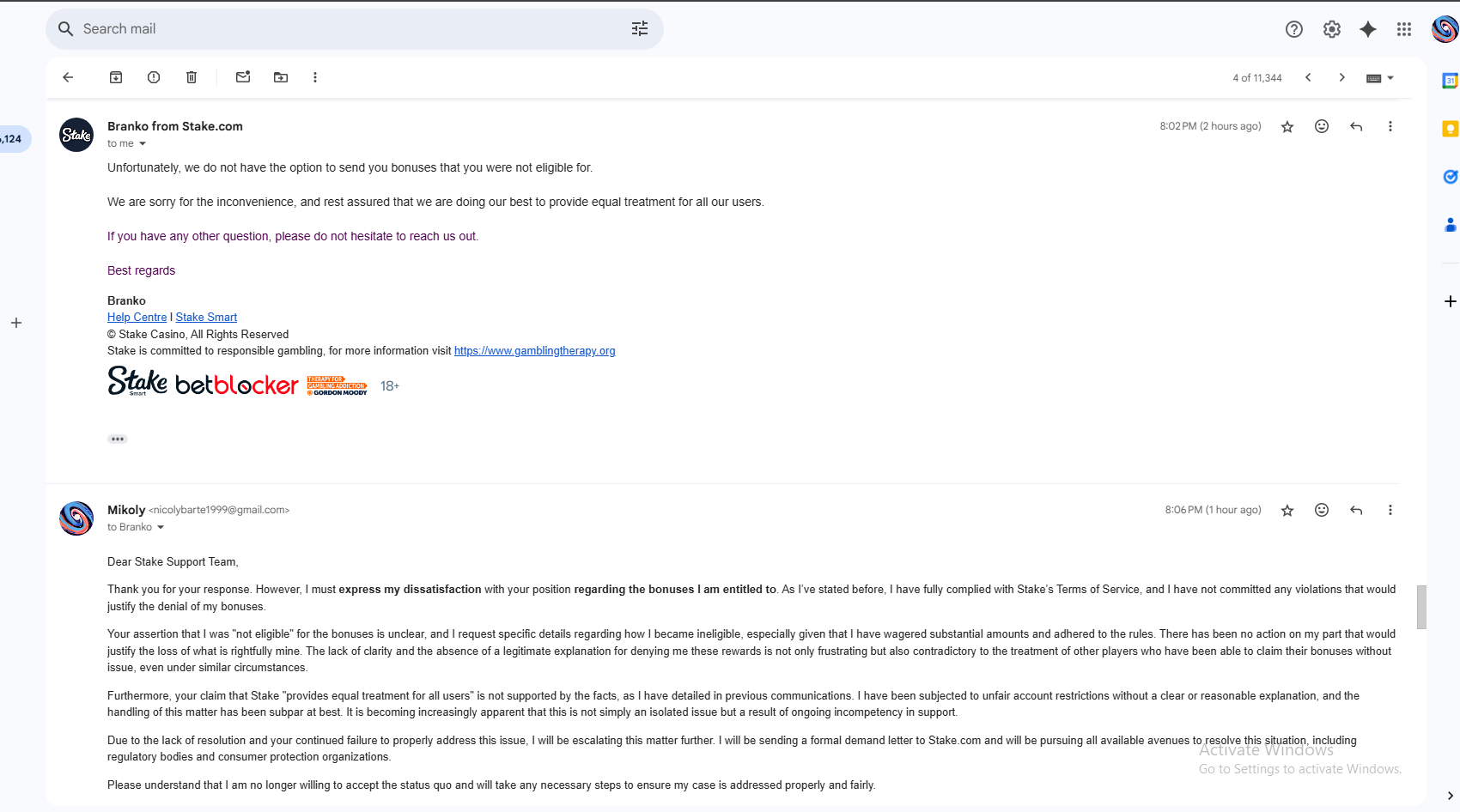This screenshot has height=812, width=1460.
Task: Click the betblocker logo image
Action: [236, 385]
